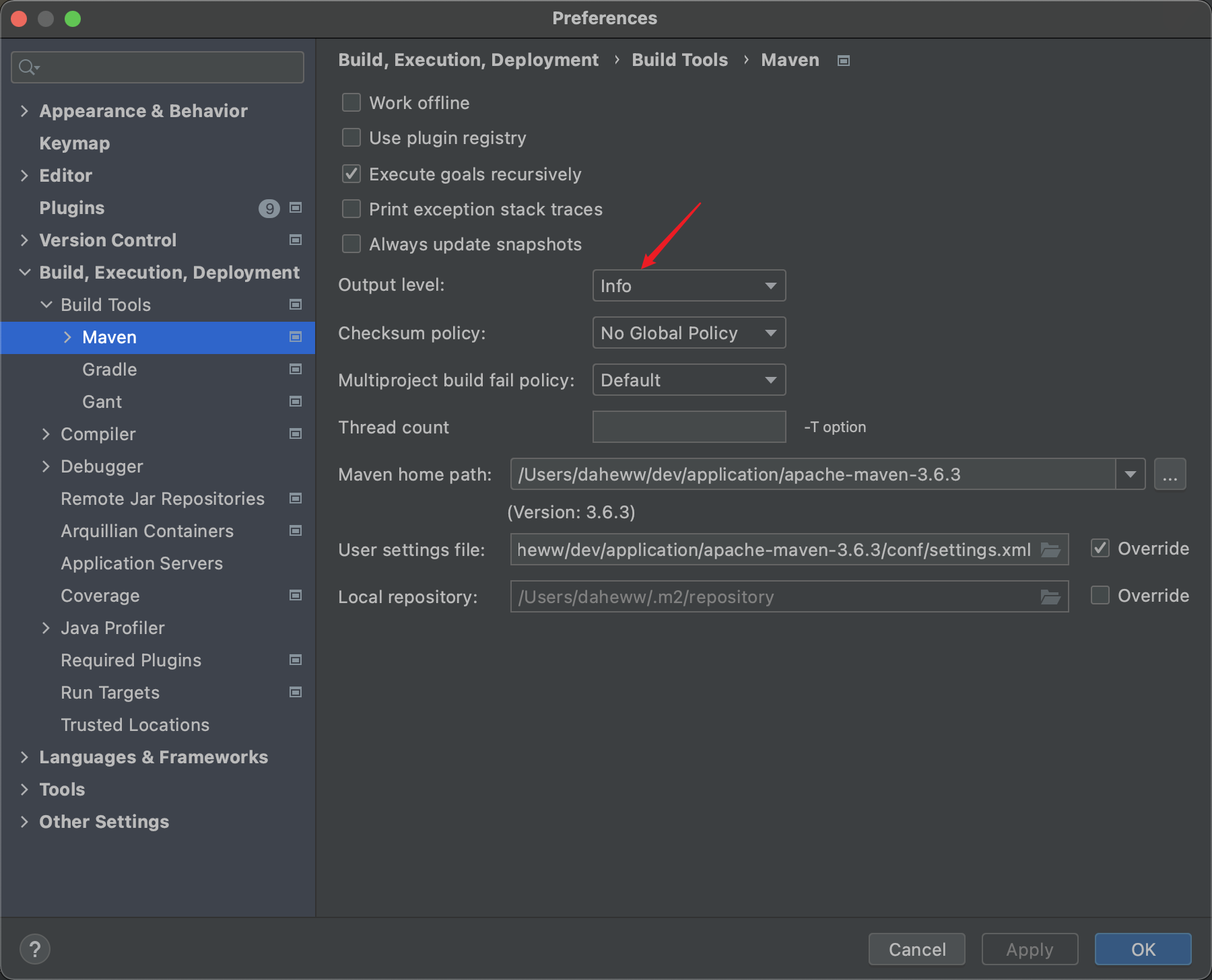Focus the settings search field
The image size is (1212, 980).
click(158, 67)
